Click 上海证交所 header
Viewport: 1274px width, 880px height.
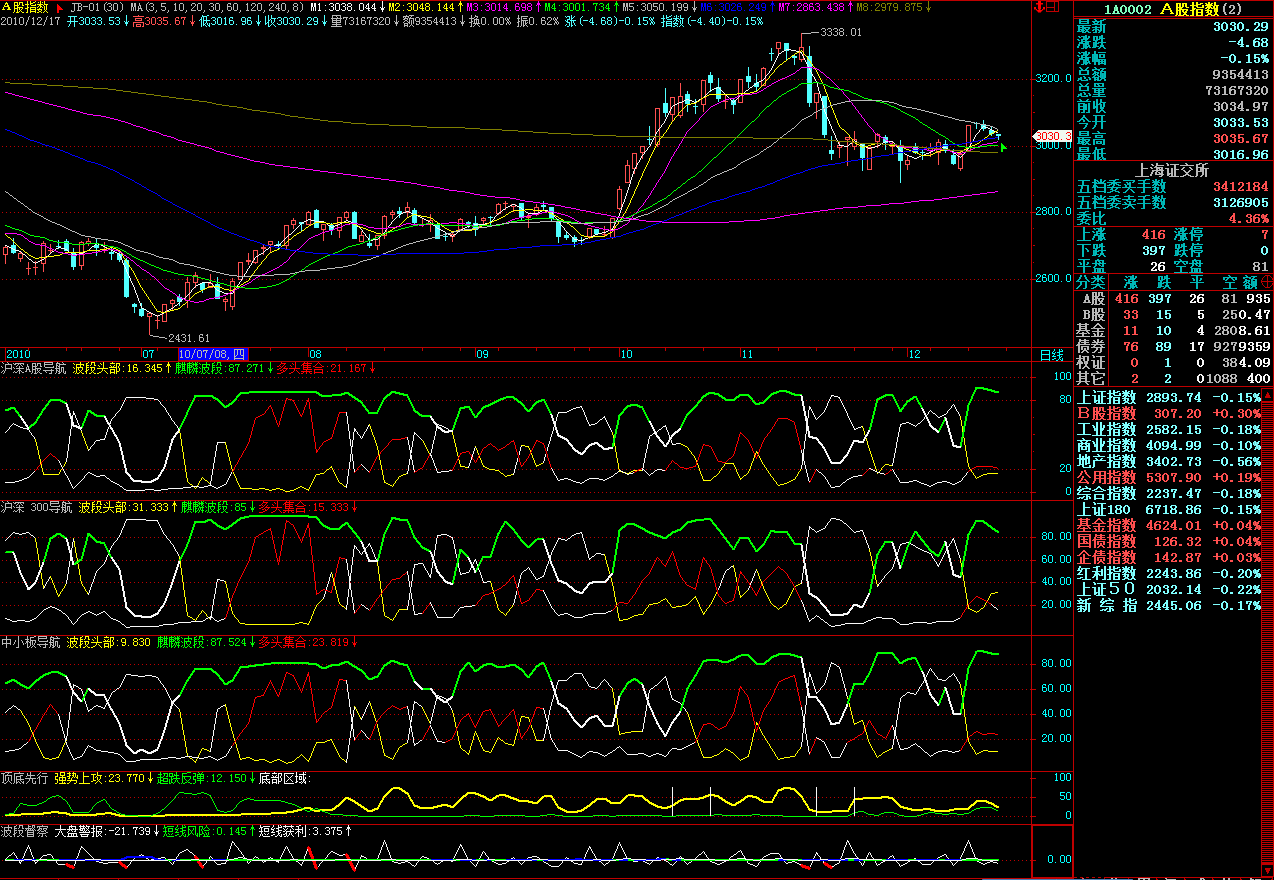[x=1173, y=170]
